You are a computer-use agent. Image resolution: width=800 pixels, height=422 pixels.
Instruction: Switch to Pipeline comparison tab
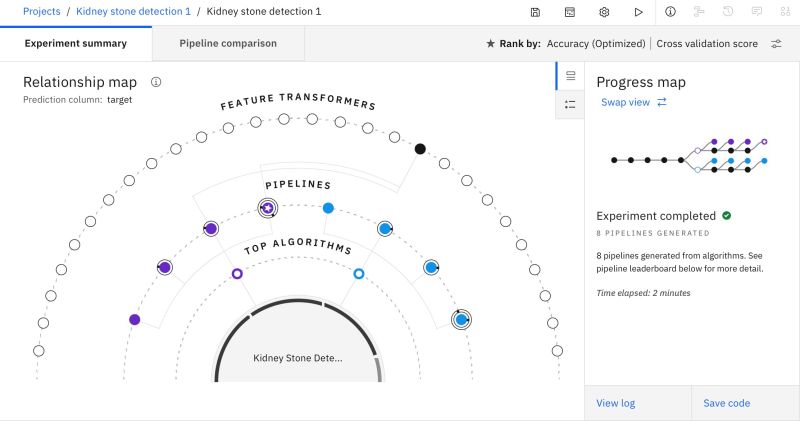point(228,44)
